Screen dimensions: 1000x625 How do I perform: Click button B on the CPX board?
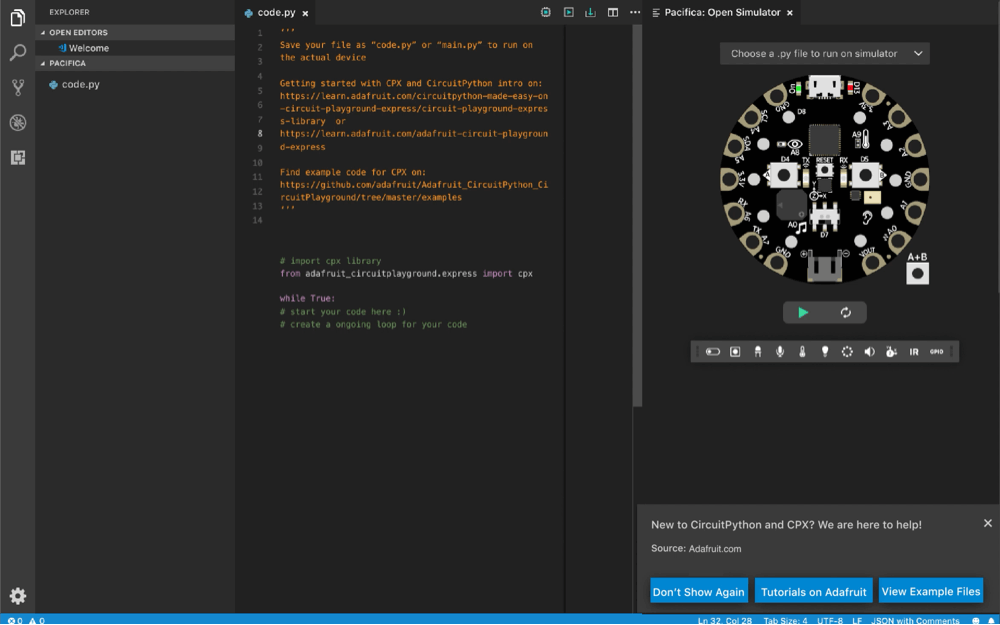click(865, 175)
